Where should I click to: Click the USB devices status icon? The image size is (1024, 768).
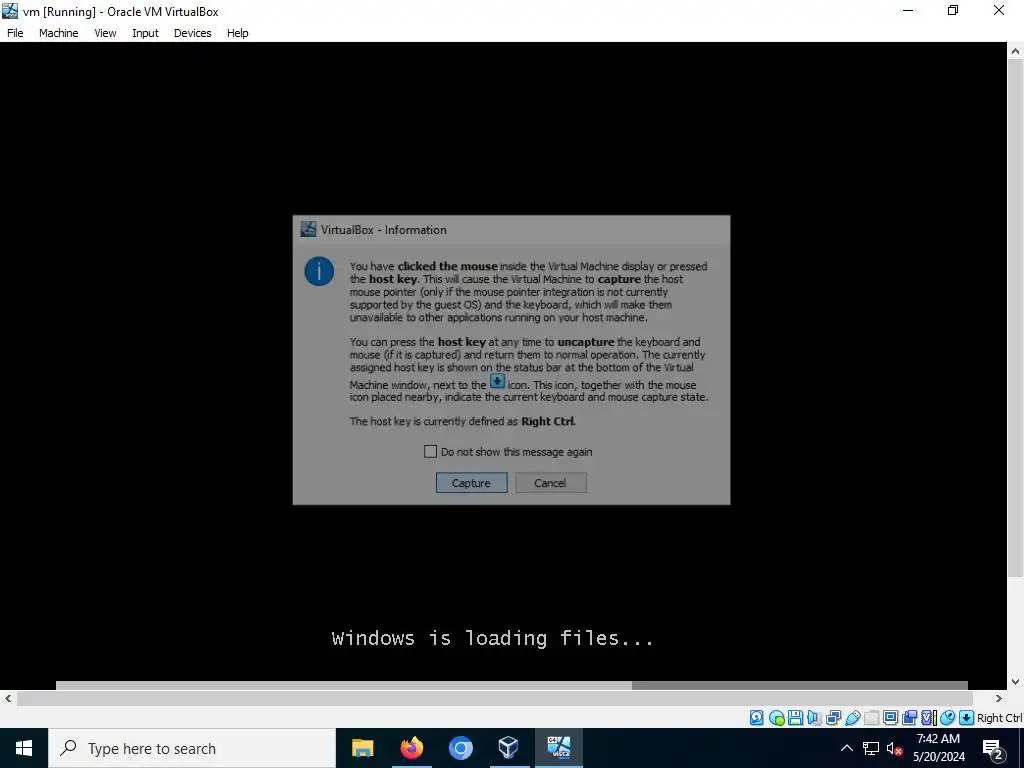point(853,718)
